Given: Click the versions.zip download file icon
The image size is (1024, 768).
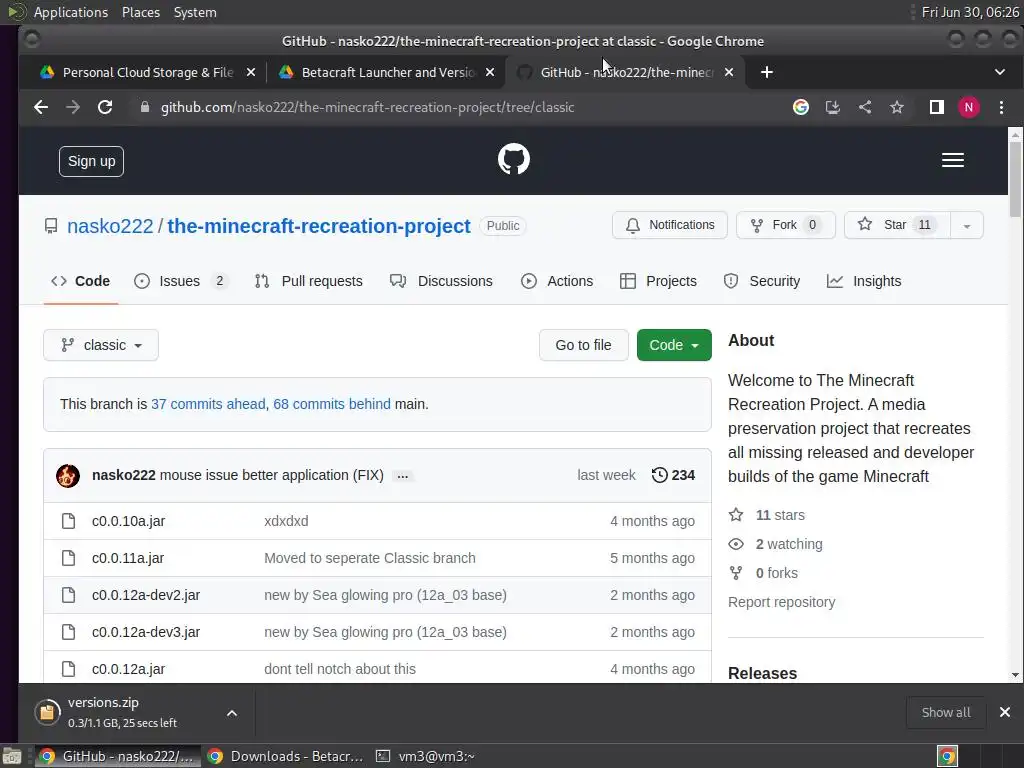Looking at the screenshot, I should coord(47,712).
